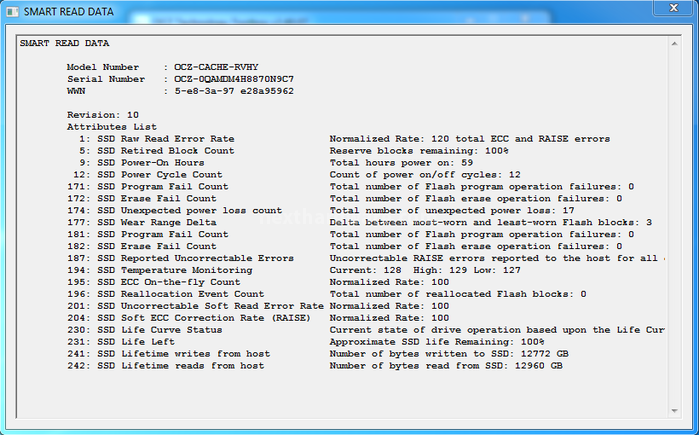Click 'Count of power on/off cycles: 12'
The height and width of the screenshot is (435, 699).
[x=425, y=175]
